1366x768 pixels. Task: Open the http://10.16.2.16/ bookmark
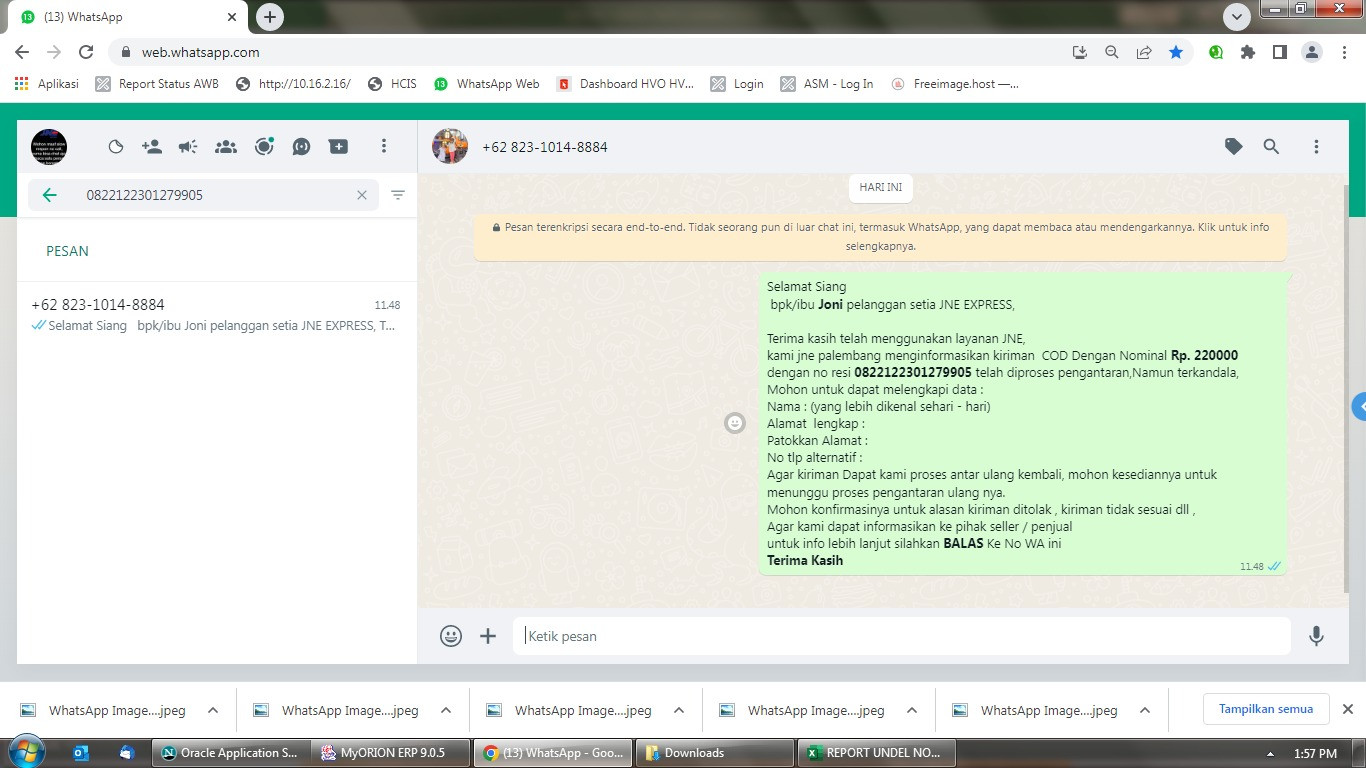point(293,84)
